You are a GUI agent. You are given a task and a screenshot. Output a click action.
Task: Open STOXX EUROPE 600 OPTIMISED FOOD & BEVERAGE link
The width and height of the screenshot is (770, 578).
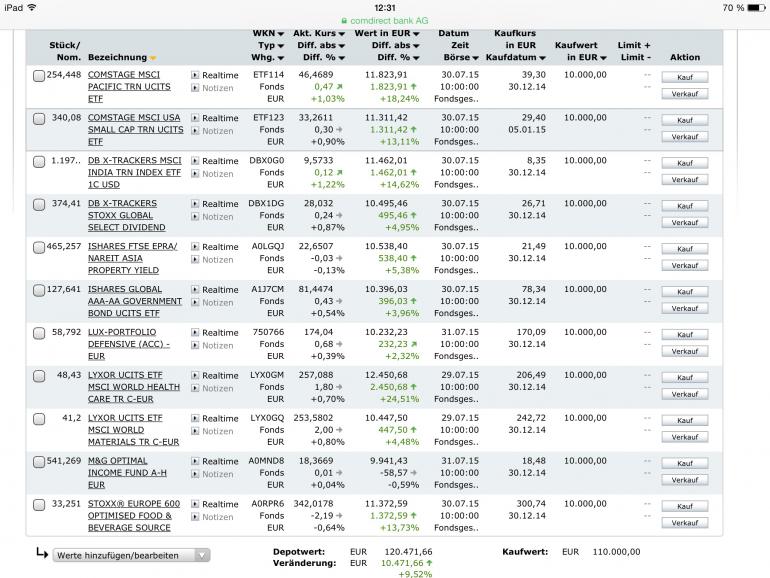click(134, 516)
